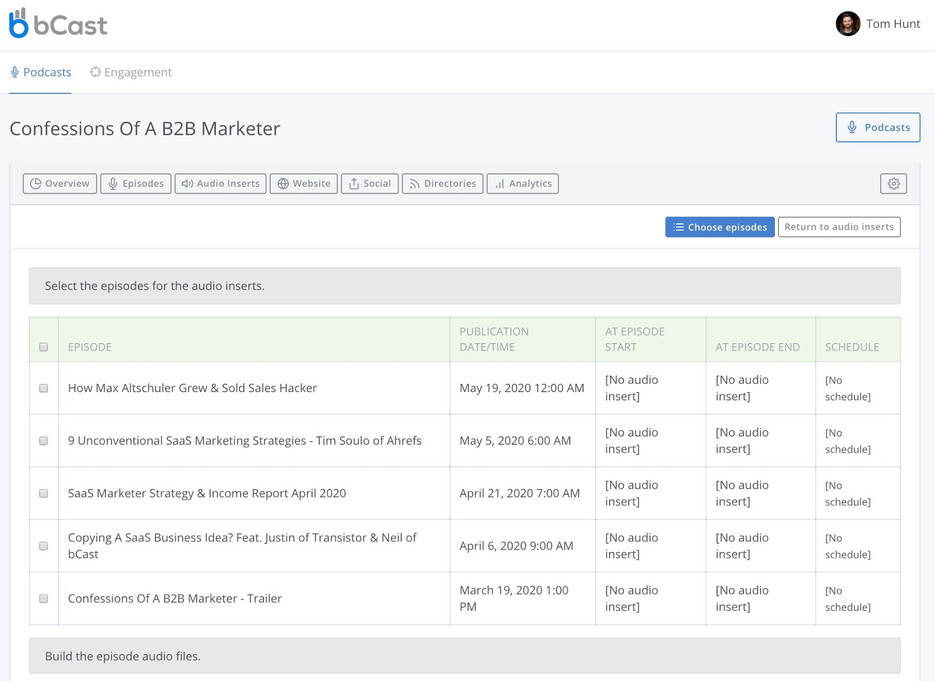The image size is (935, 681).
Task: Select the Confessions Trailer episode checkbox
Action: [x=43, y=598]
